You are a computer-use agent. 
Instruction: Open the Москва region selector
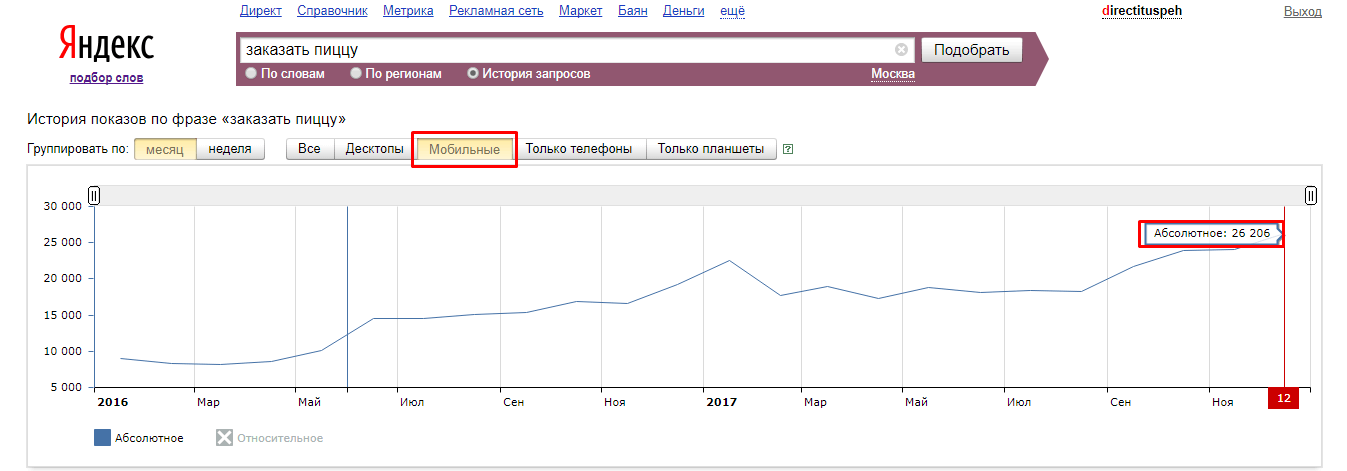(892, 74)
